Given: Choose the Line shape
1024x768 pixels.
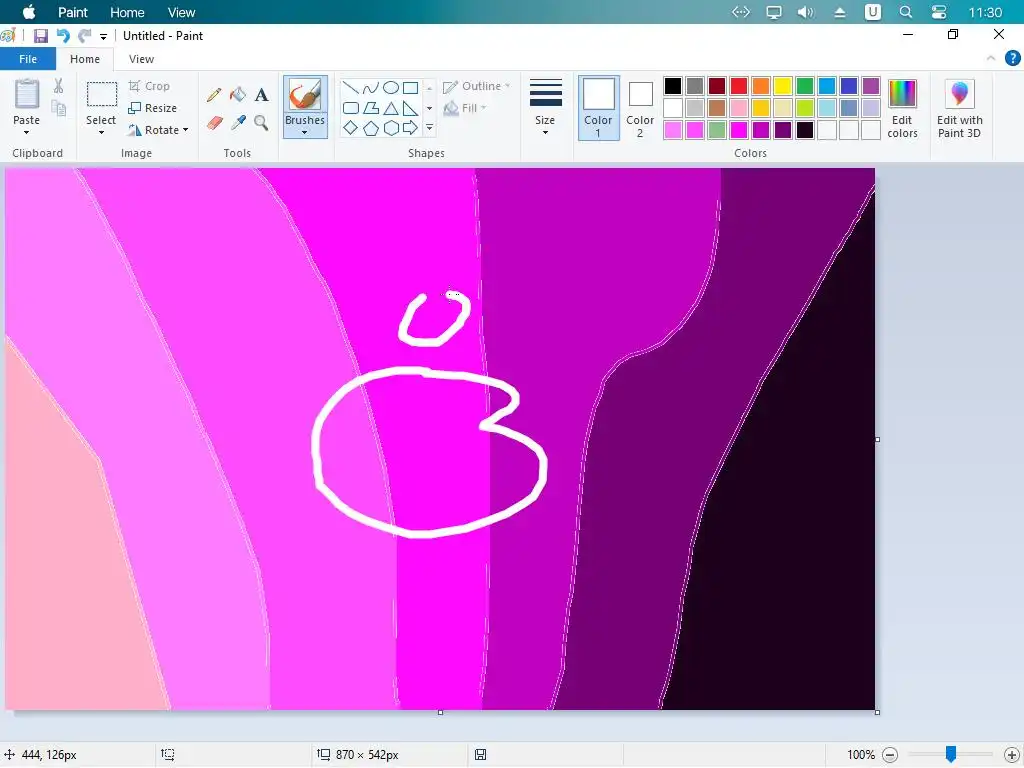Looking at the screenshot, I should coord(351,88).
